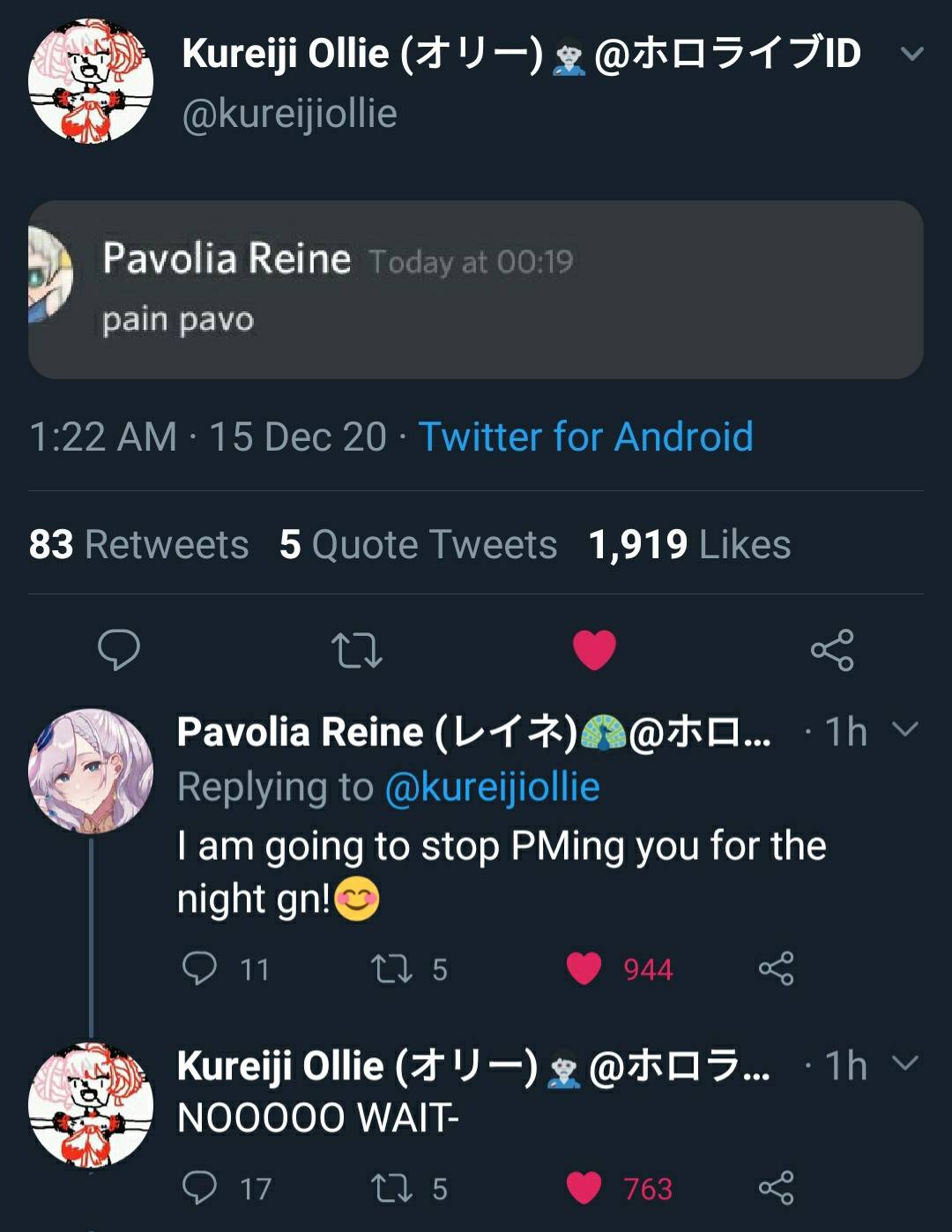The height and width of the screenshot is (1232, 952).
Task: Open the @kureijiollie mention link
Action: point(492,787)
